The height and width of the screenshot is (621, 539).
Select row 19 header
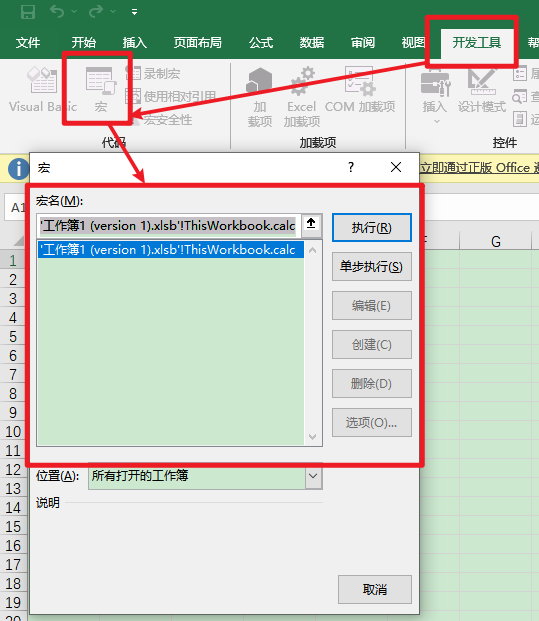[x=13, y=602]
